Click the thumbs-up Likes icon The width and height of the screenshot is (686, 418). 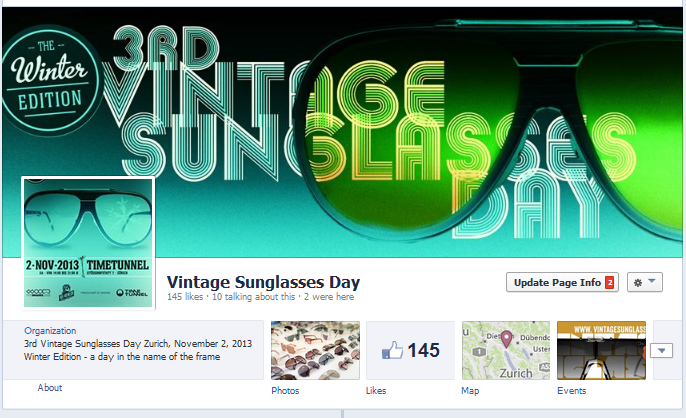(x=392, y=351)
